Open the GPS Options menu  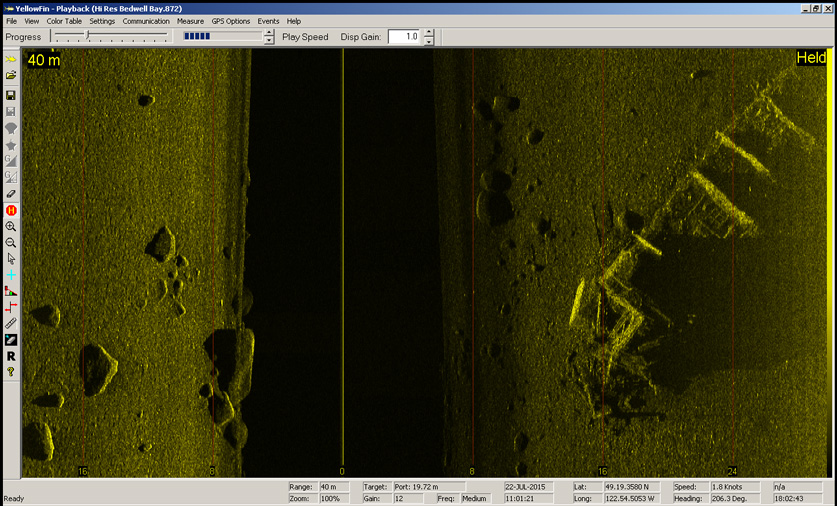[x=231, y=21]
